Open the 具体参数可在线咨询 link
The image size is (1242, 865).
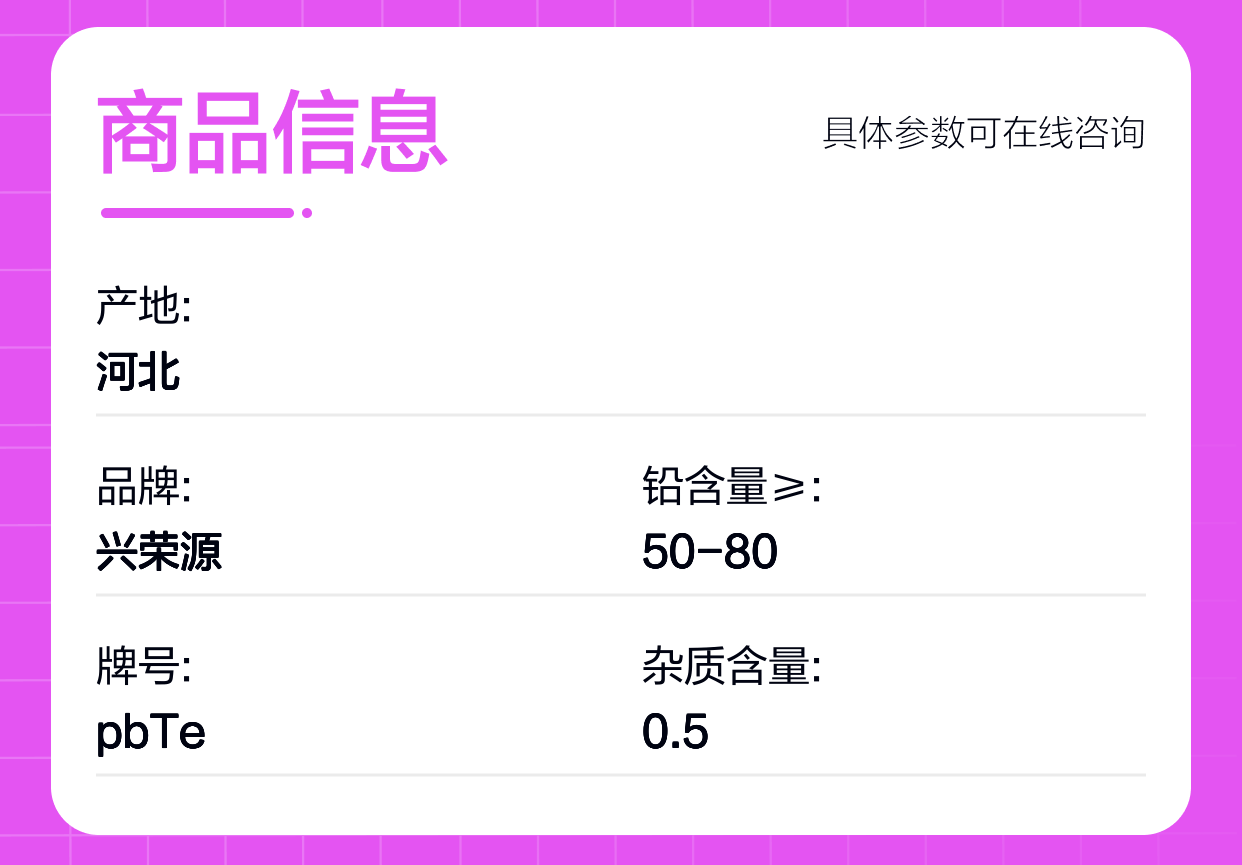click(x=983, y=133)
